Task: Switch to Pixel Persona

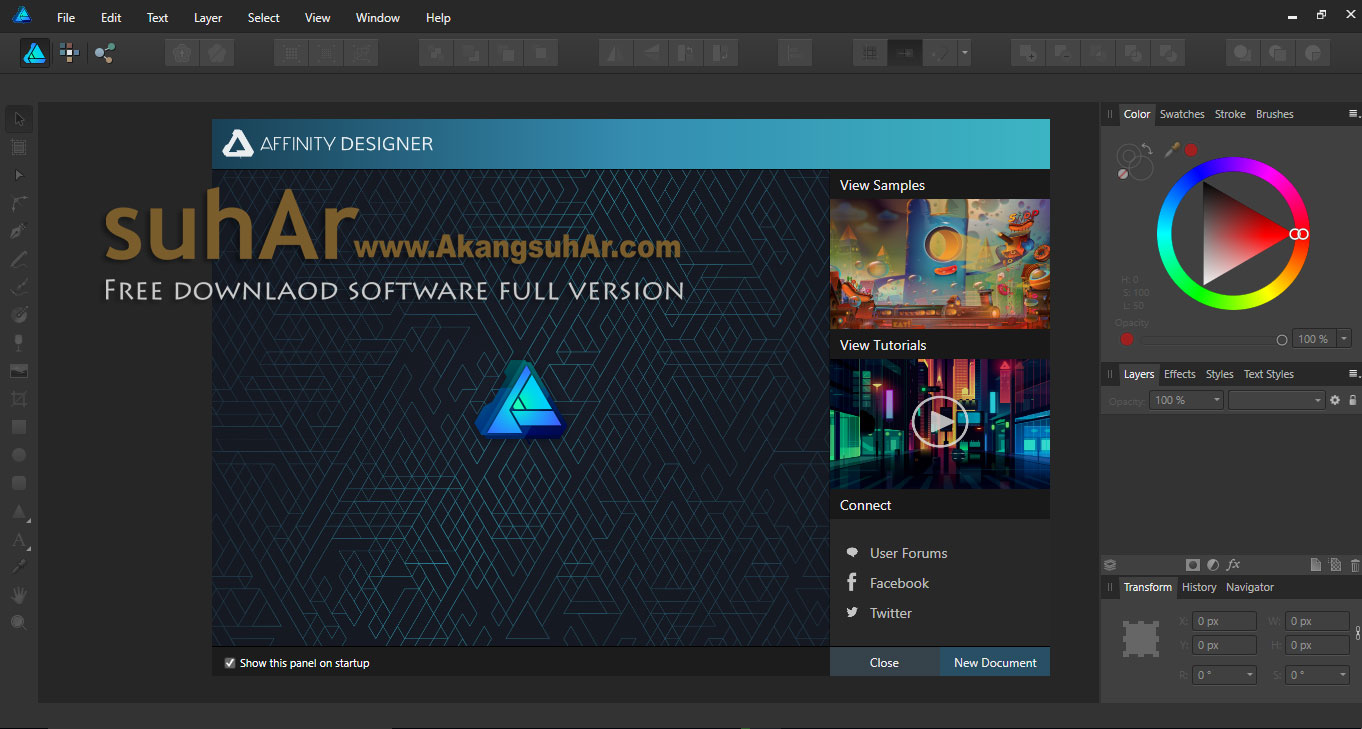Action: [x=69, y=53]
